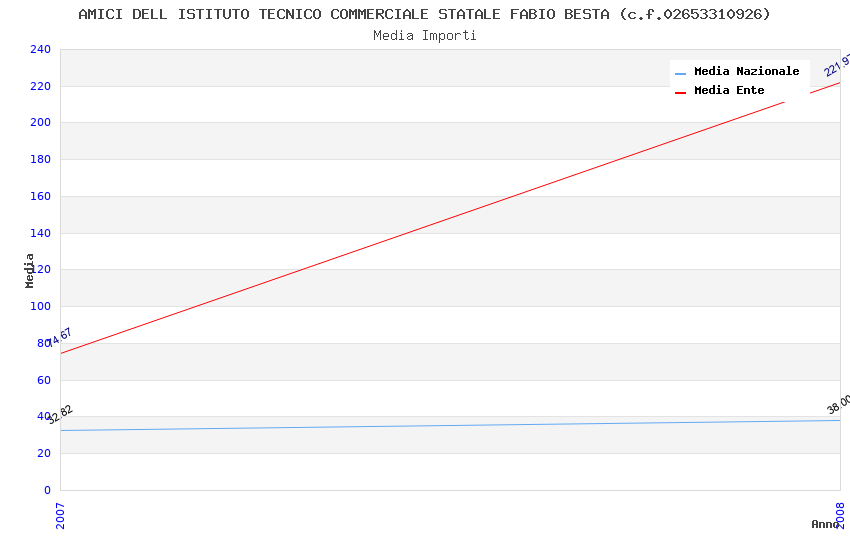Viewport: 850px width, 550px height.
Task: Click the 221.97 data label
Action: click(838, 65)
